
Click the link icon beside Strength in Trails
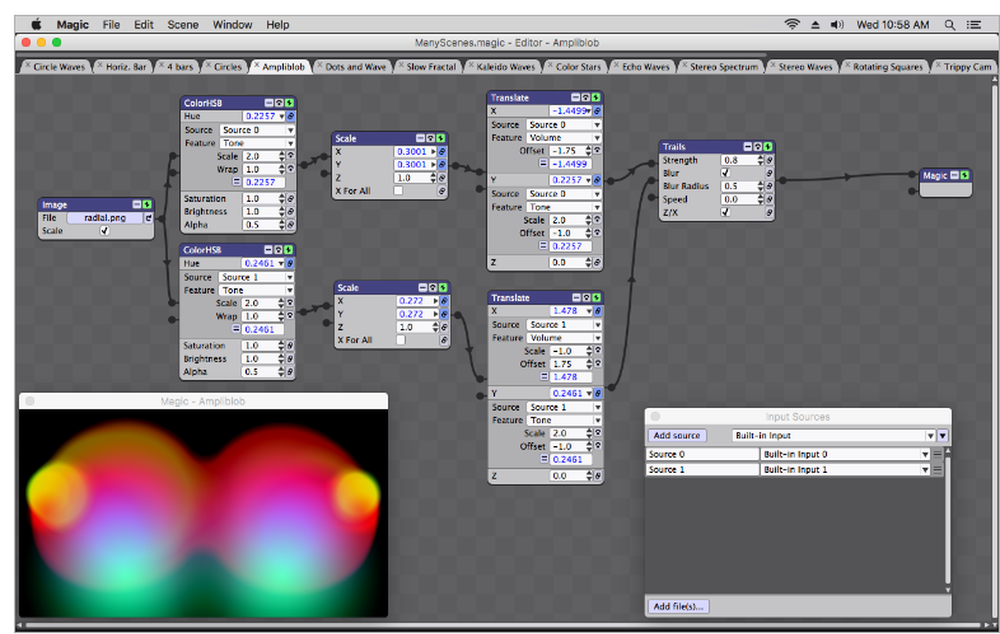tap(769, 160)
